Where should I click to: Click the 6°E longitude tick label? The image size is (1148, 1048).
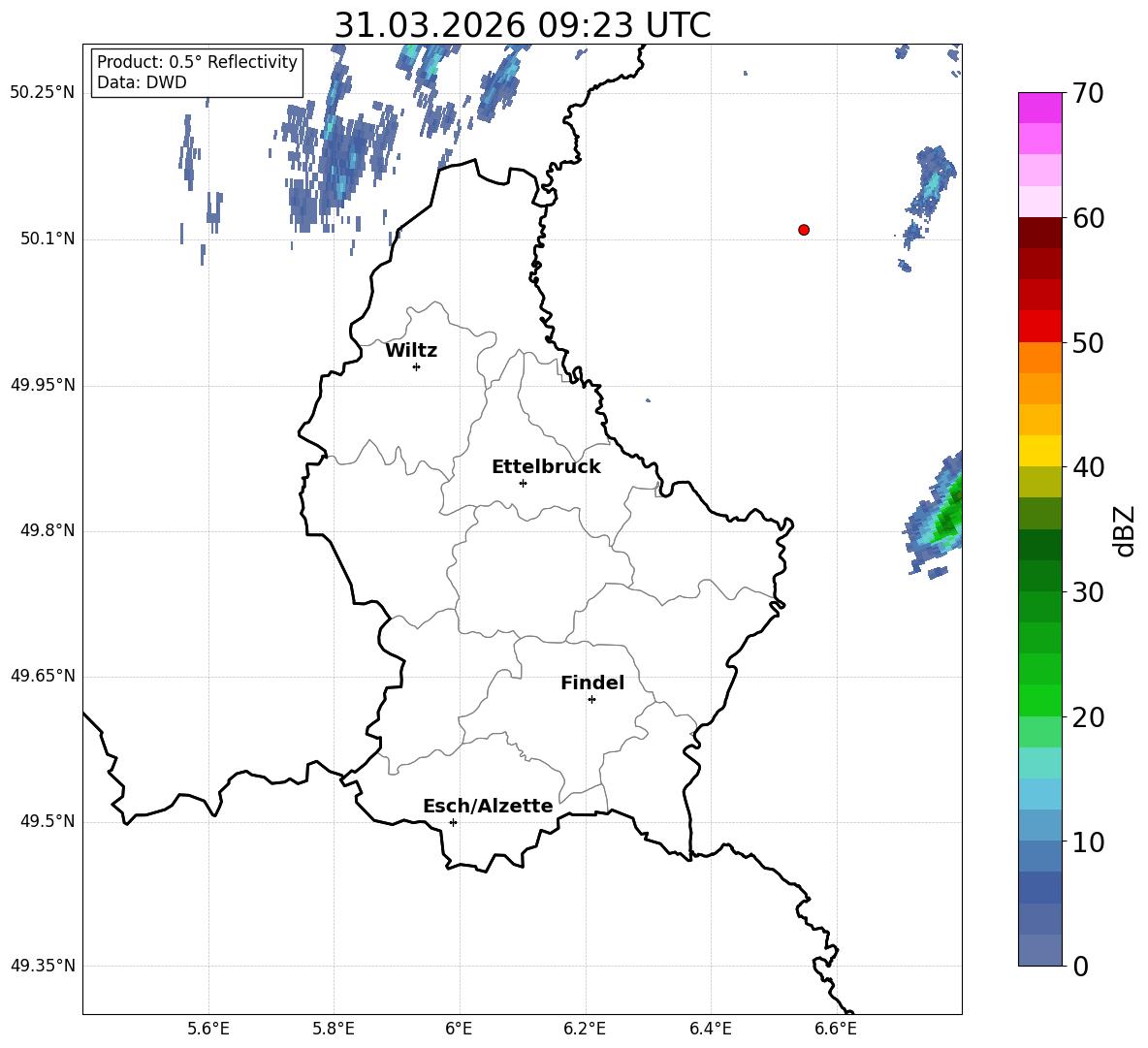[459, 1029]
